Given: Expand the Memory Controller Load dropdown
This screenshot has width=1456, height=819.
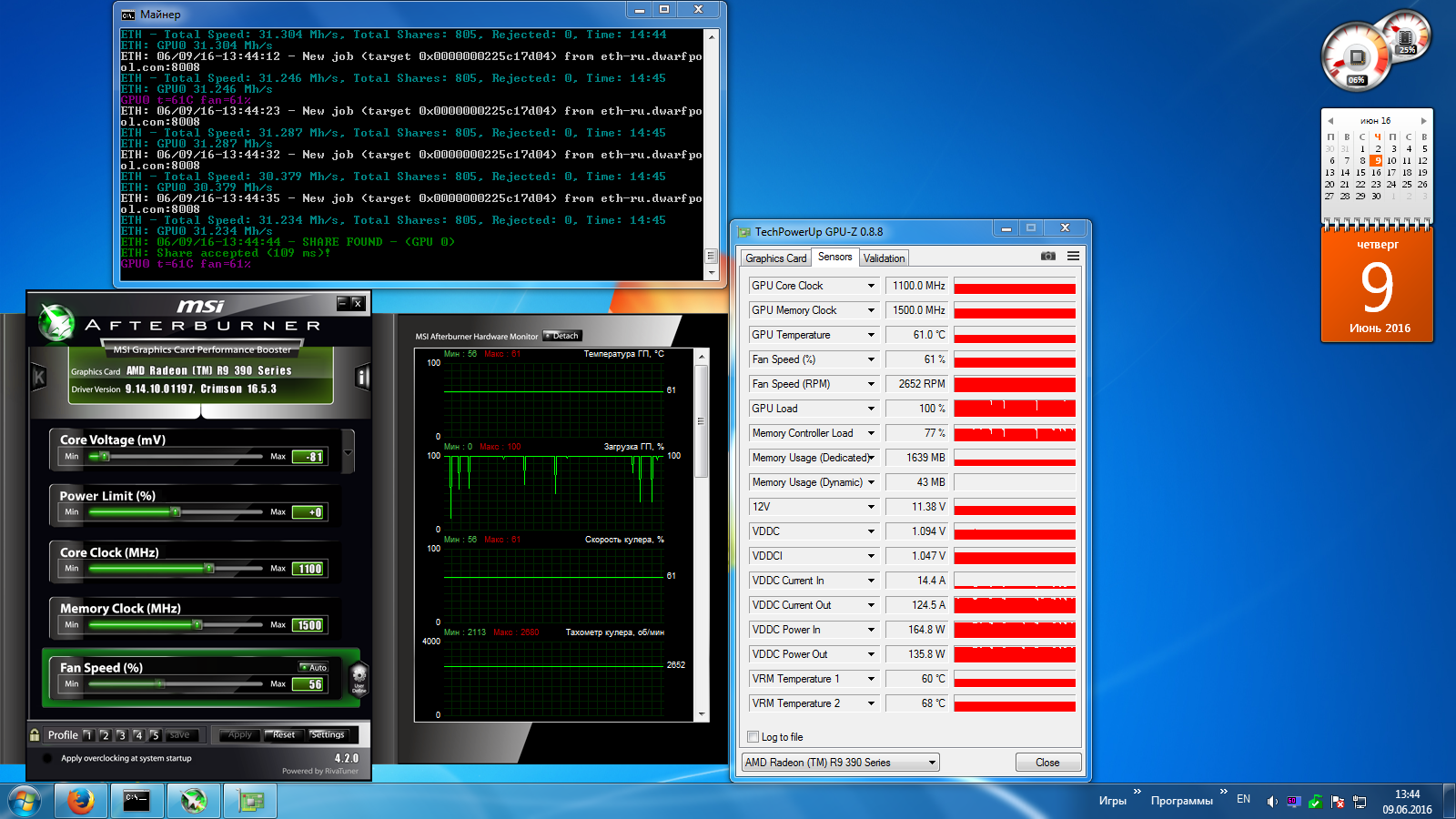Looking at the screenshot, I should [x=871, y=433].
